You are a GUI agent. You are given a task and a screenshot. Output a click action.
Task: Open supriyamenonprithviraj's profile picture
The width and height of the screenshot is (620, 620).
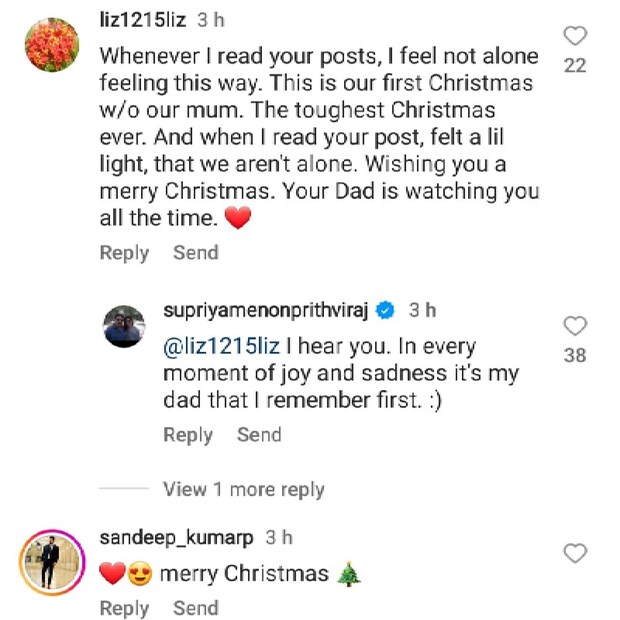pyautogui.click(x=124, y=327)
